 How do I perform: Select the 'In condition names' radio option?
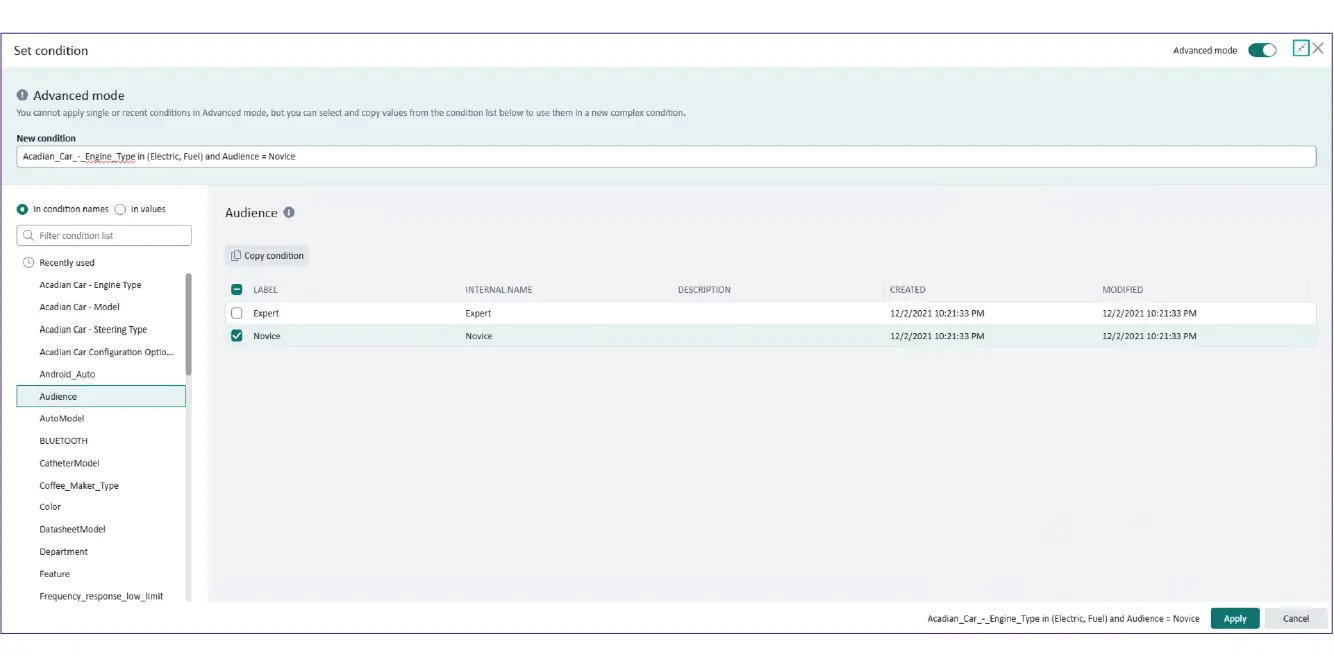pyautogui.click(x=23, y=209)
